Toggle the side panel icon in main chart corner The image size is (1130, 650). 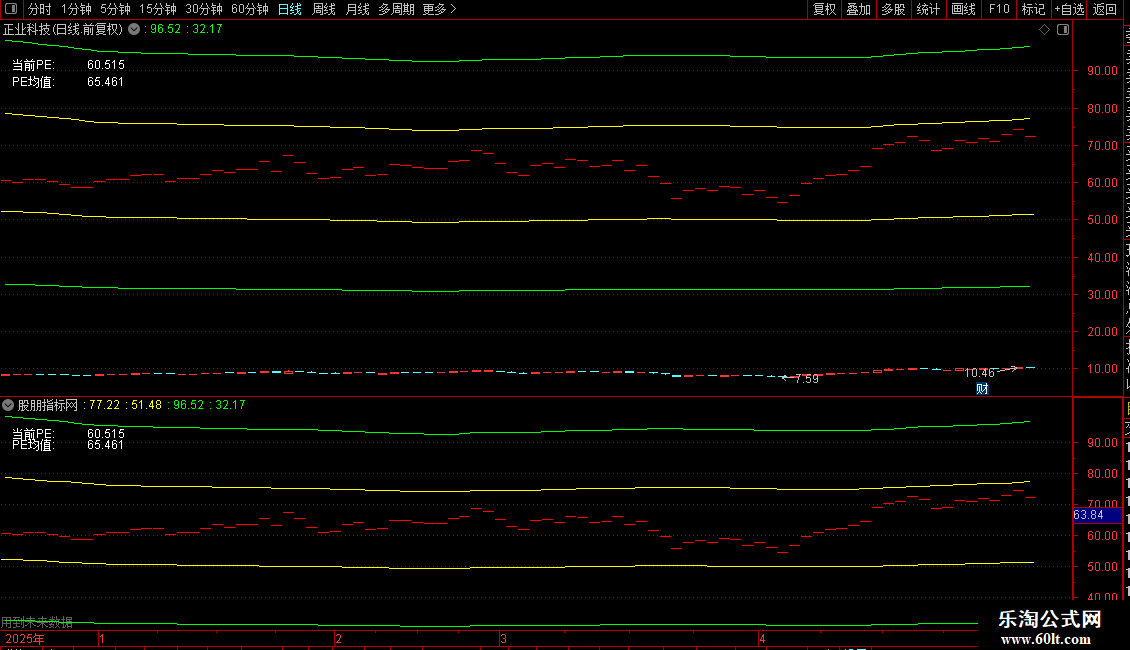[1063, 30]
